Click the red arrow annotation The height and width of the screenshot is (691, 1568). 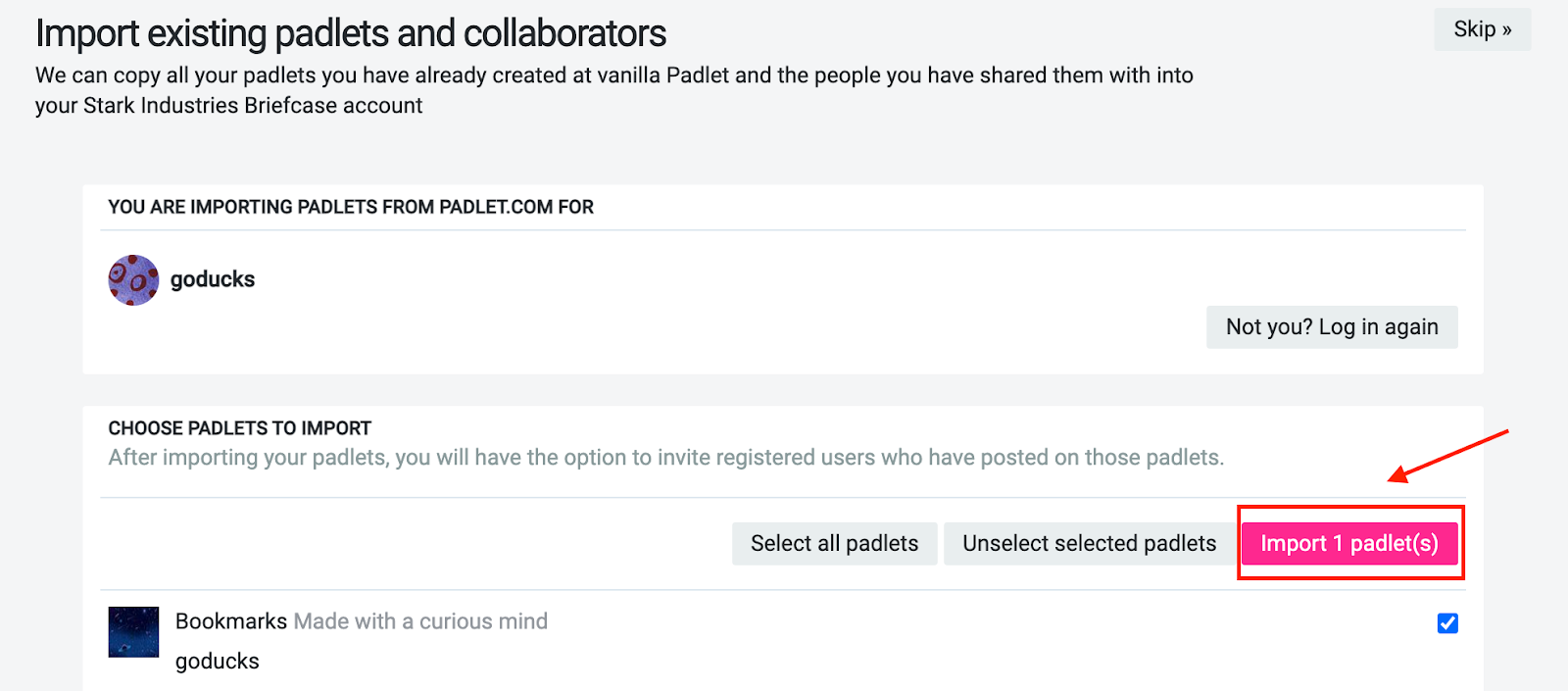[1448, 456]
